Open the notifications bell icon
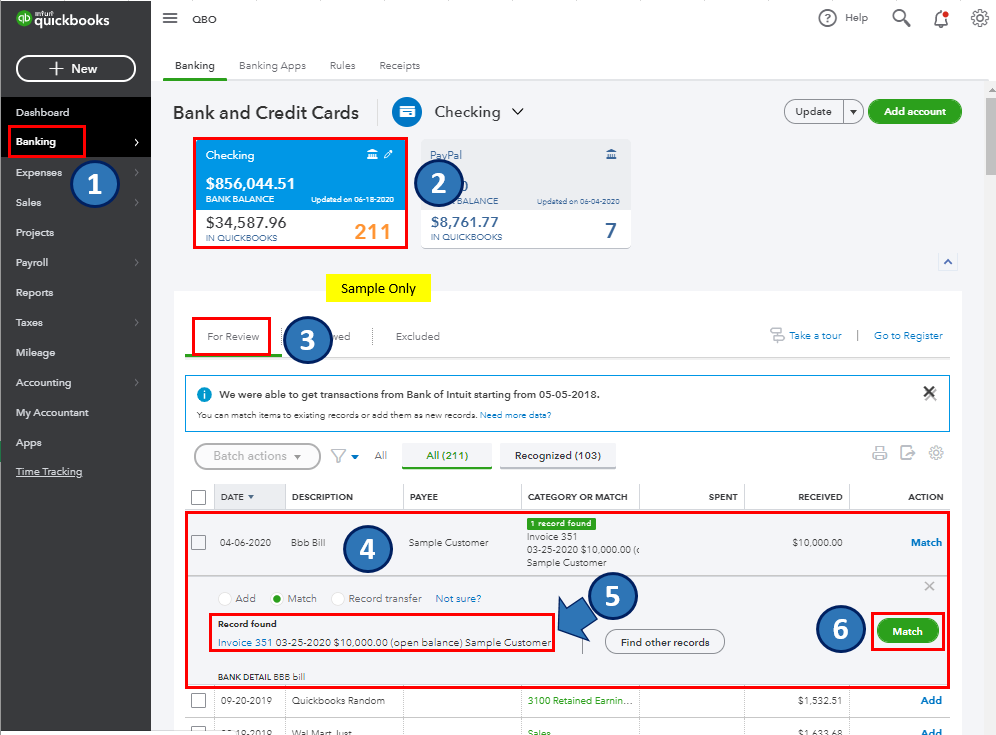 coord(941,18)
